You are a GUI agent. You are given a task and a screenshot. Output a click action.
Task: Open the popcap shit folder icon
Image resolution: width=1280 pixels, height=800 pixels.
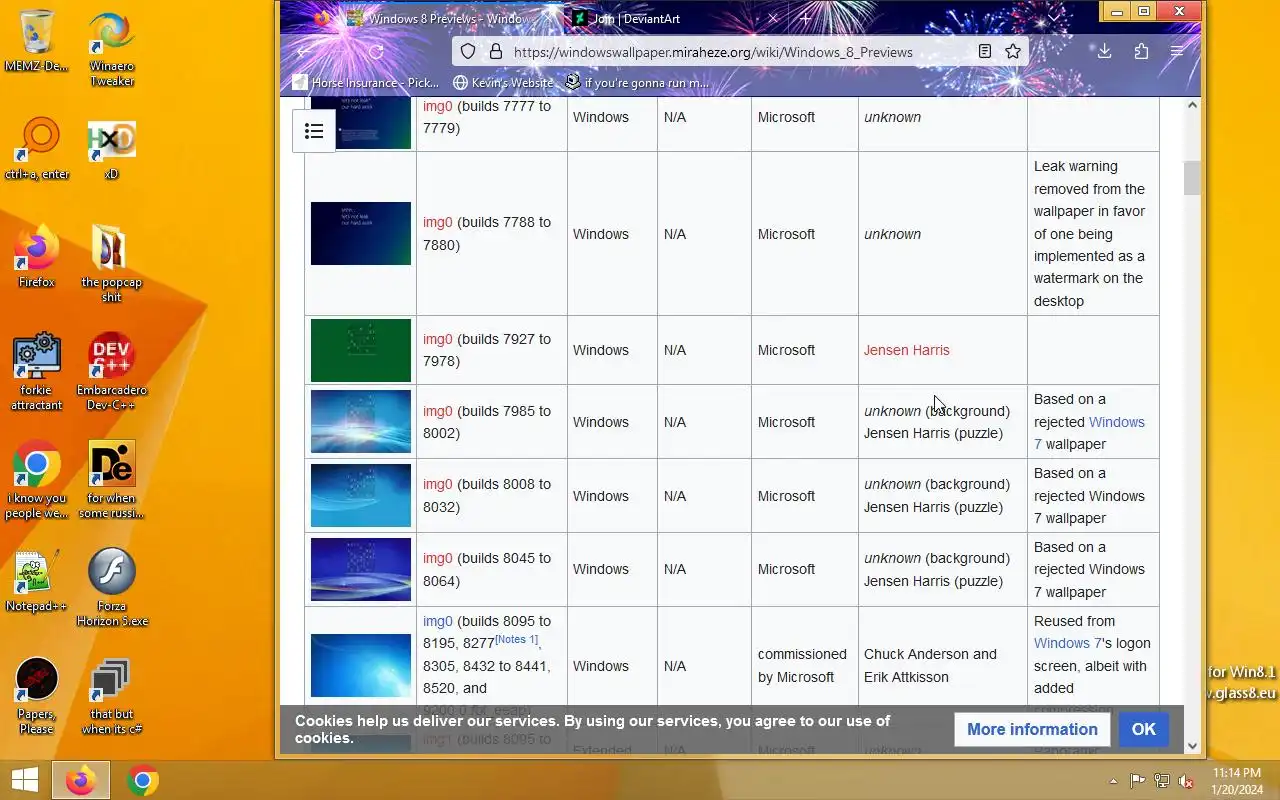111,263
